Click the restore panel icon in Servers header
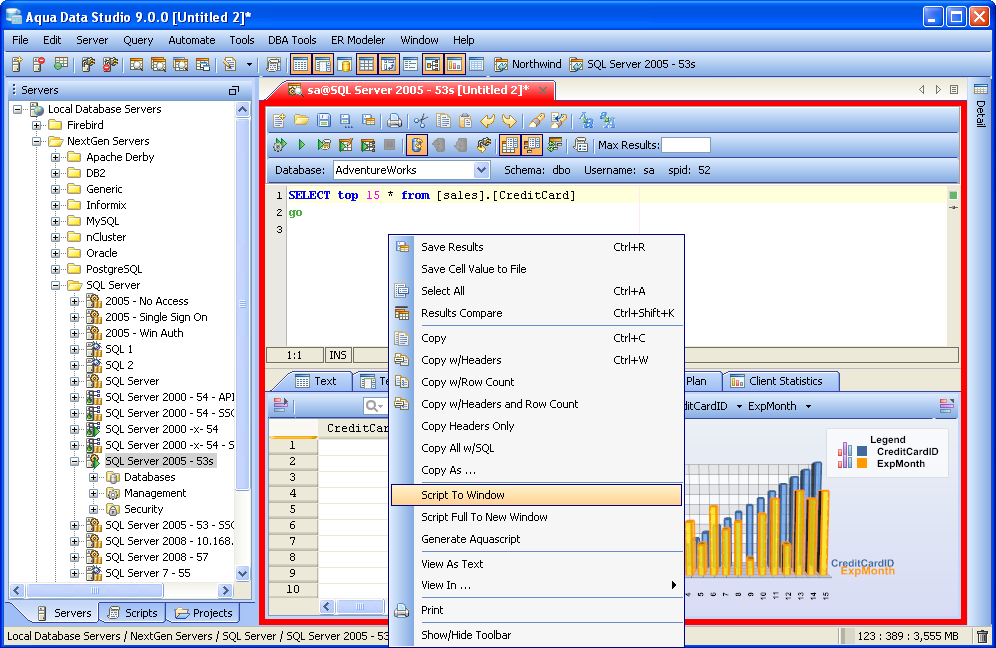The width and height of the screenshot is (996, 648). click(234, 90)
